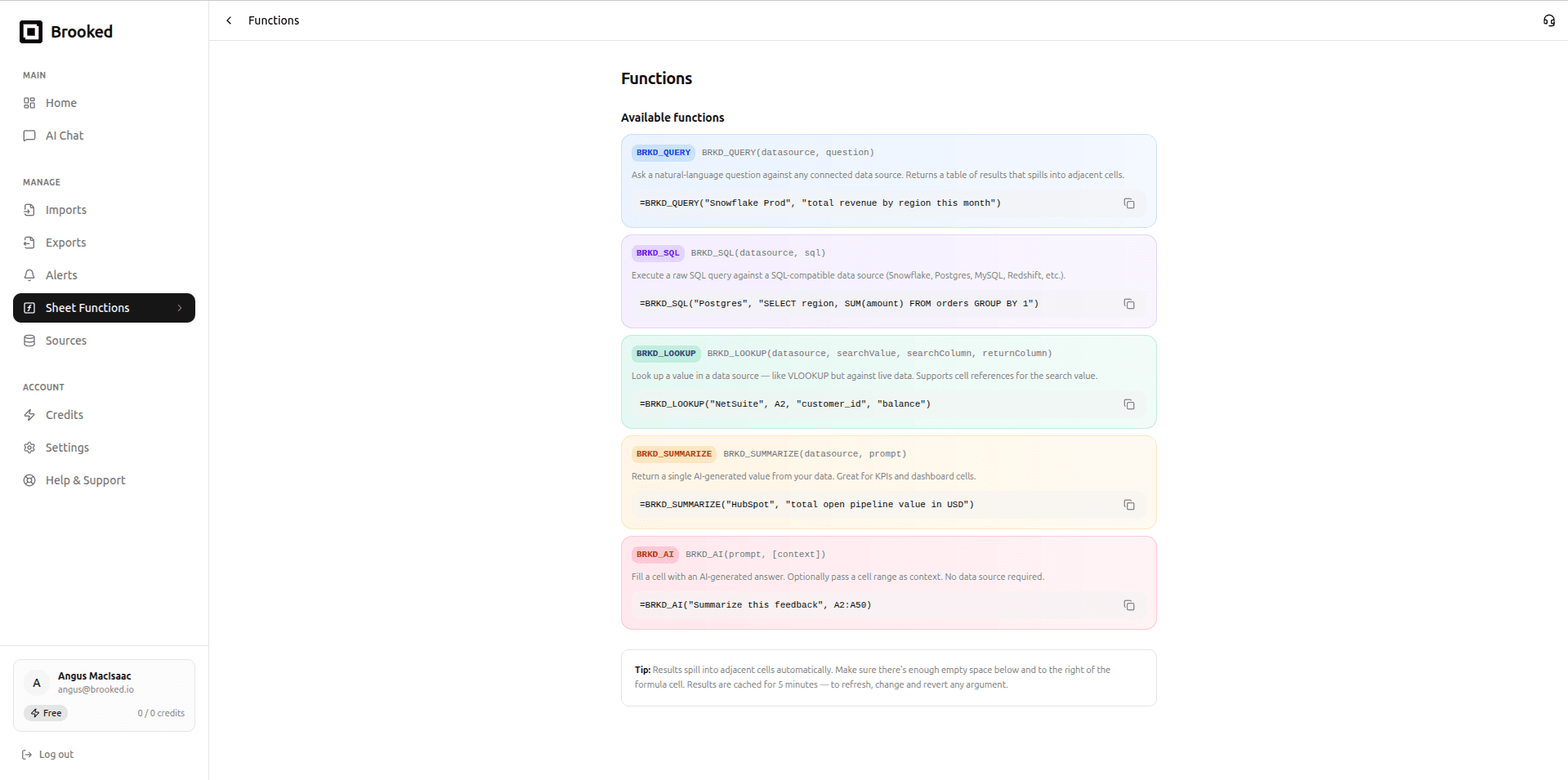Click the Brooked logo icon
Image resolution: width=1568 pixels, height=780 pixels.
pyautogui.click(x=31, y=32)
